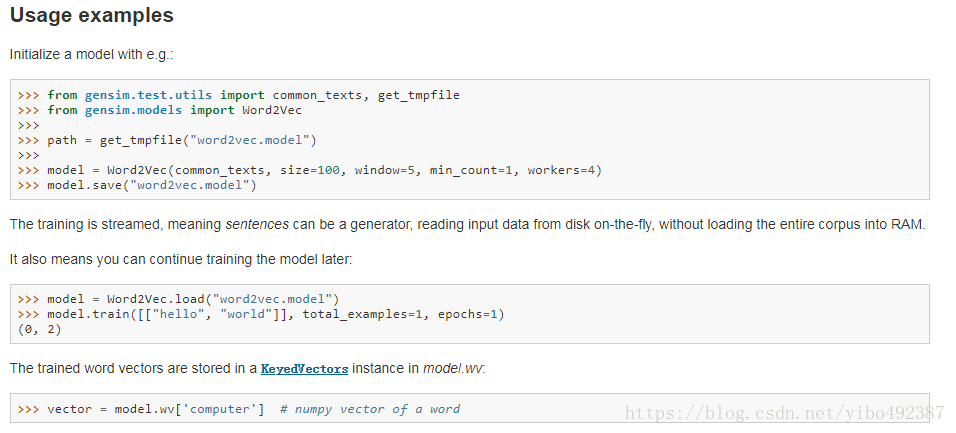Click the model.train hello world line
This screenshot has width=956, height=433.
[261, 315]
